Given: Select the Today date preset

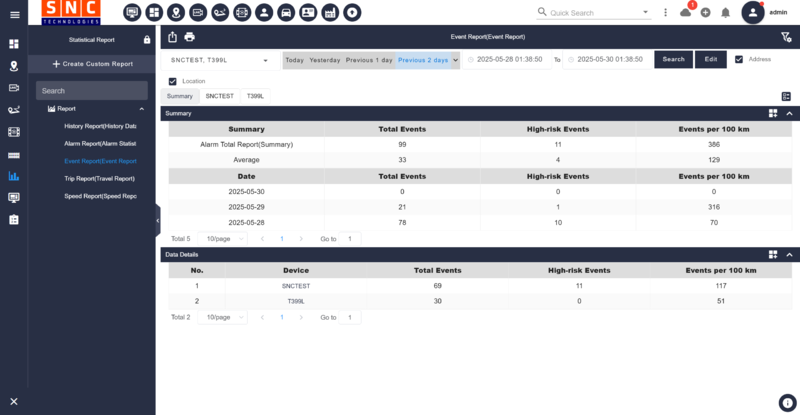Looking at the screenshot, I should pyautogui.click(x=294, y=60).
